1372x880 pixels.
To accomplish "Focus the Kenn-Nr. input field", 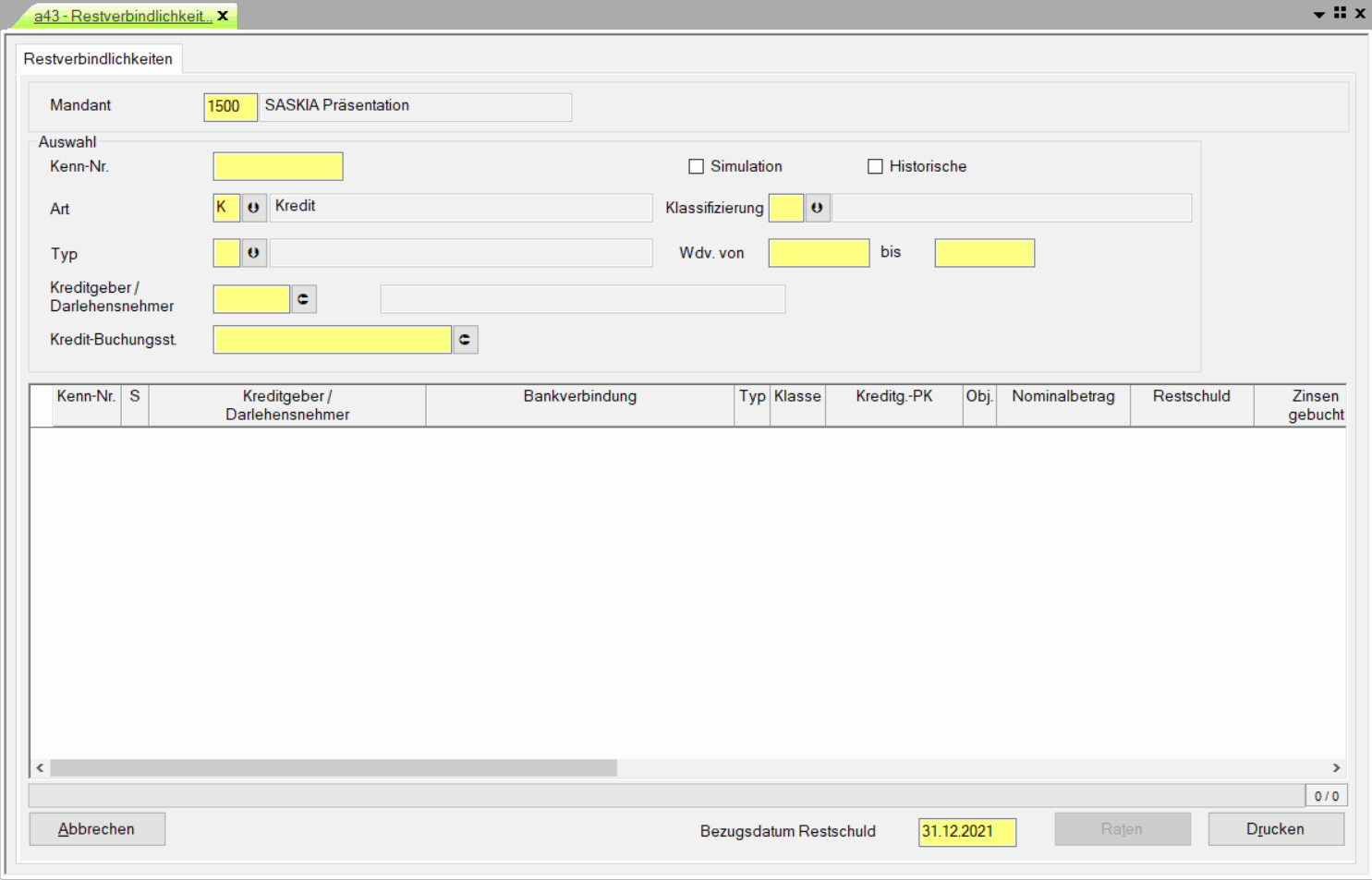I will [x=277, y=166].
